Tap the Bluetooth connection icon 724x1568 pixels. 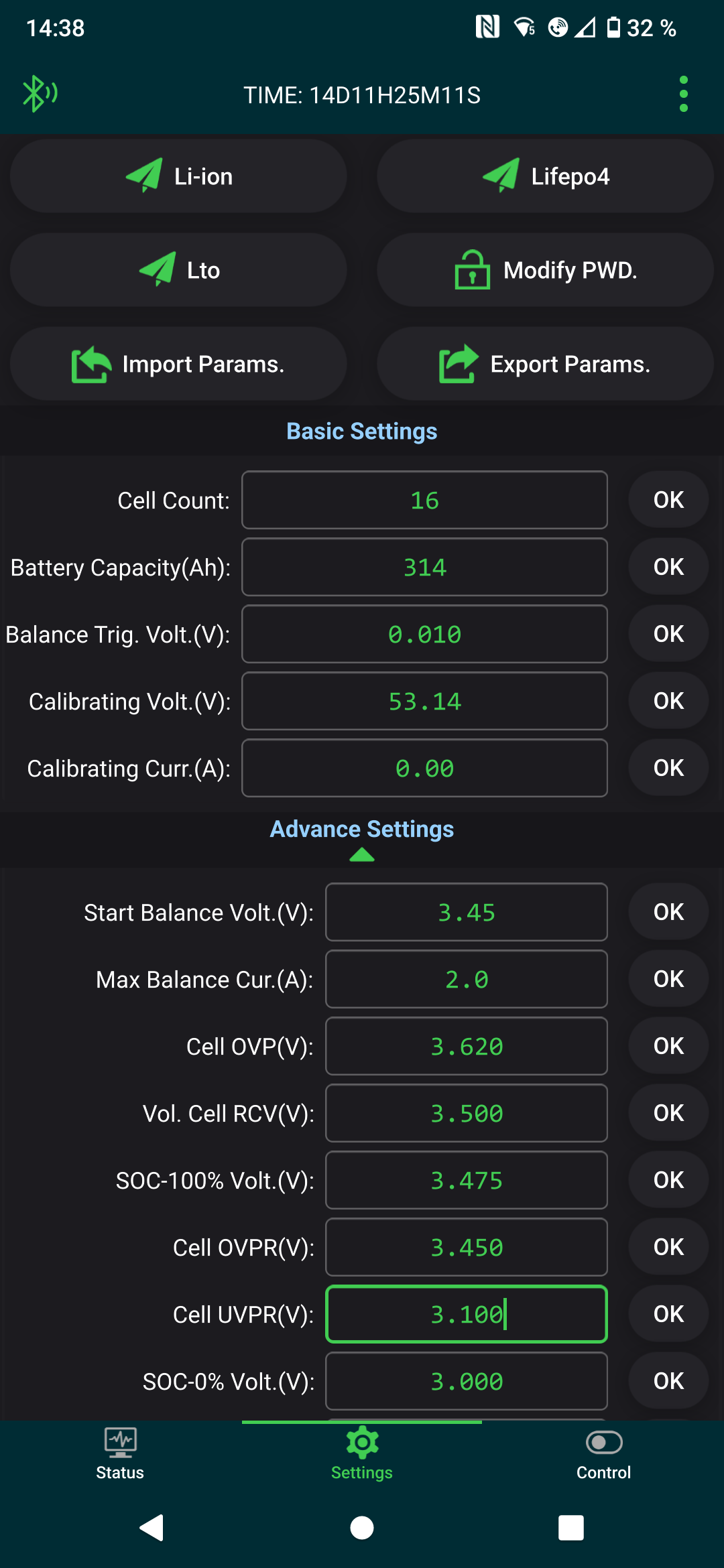(x=40, y=94)
